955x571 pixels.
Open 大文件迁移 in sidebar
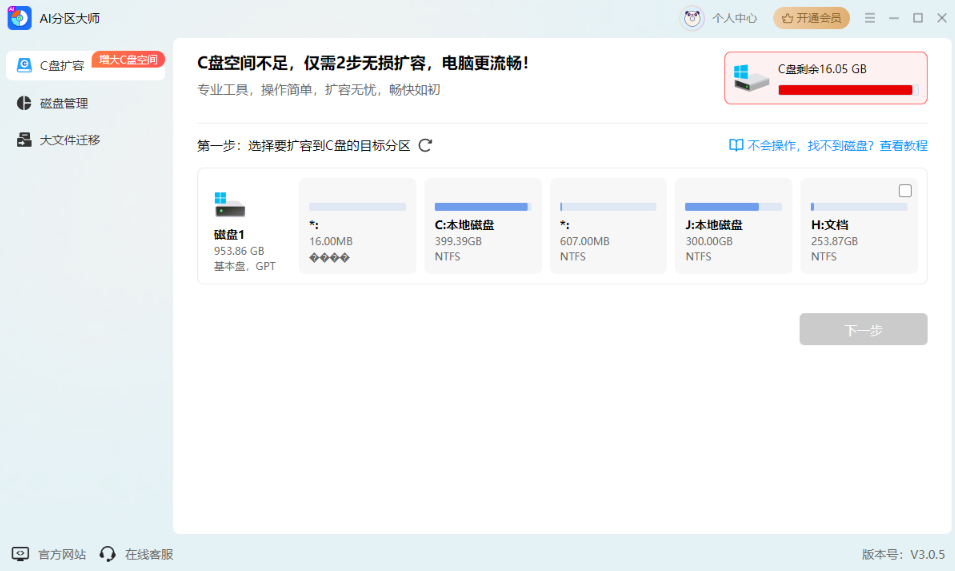tap(69, 140)
